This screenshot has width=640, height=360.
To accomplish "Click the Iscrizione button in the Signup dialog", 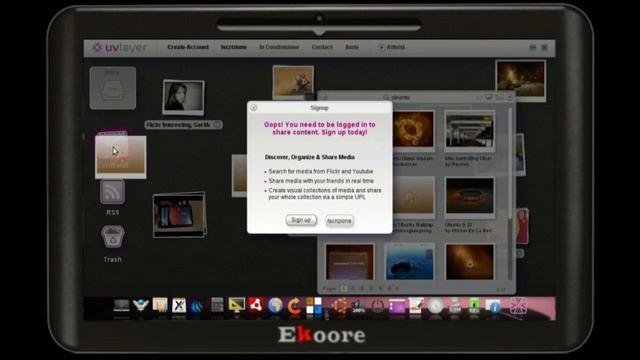I will [x=339, y=221].
